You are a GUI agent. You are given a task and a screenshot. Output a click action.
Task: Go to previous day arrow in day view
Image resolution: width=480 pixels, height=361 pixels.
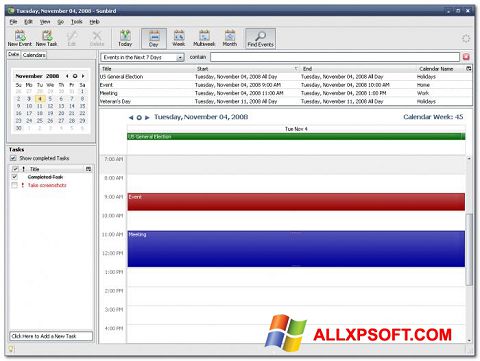pos(131,117)
